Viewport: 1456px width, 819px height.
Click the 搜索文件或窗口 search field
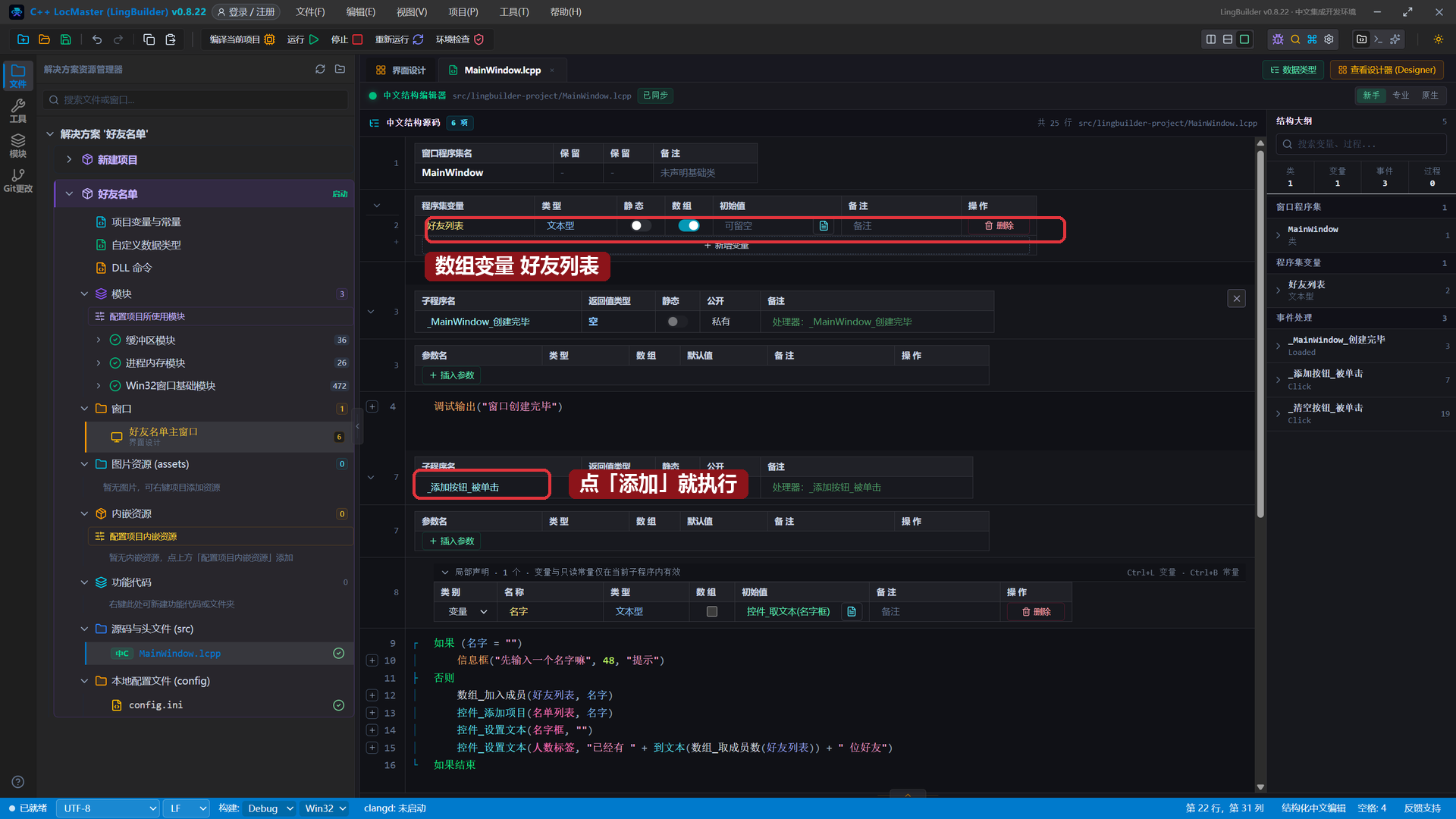point(196,100)
